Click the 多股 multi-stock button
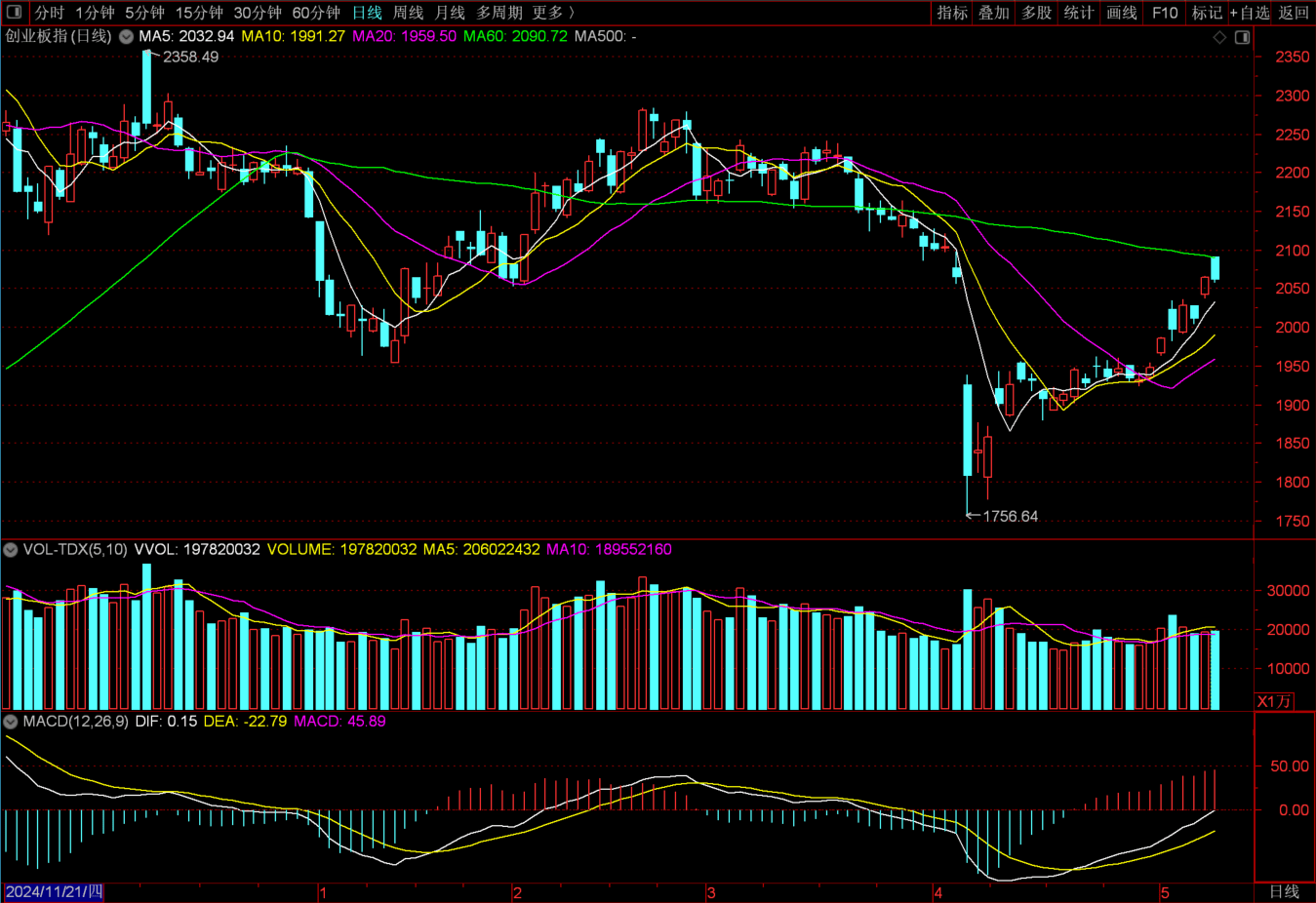The image size is (1316, 903). click(1036, 13)
